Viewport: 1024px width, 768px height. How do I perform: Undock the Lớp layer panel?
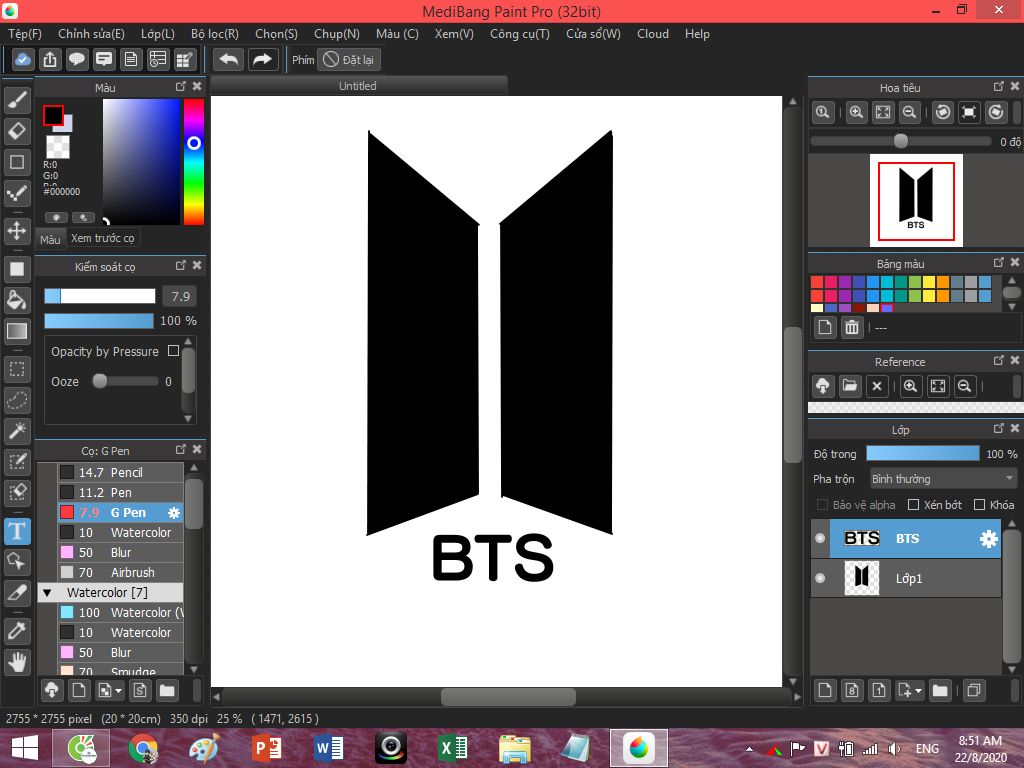[999, 428]
